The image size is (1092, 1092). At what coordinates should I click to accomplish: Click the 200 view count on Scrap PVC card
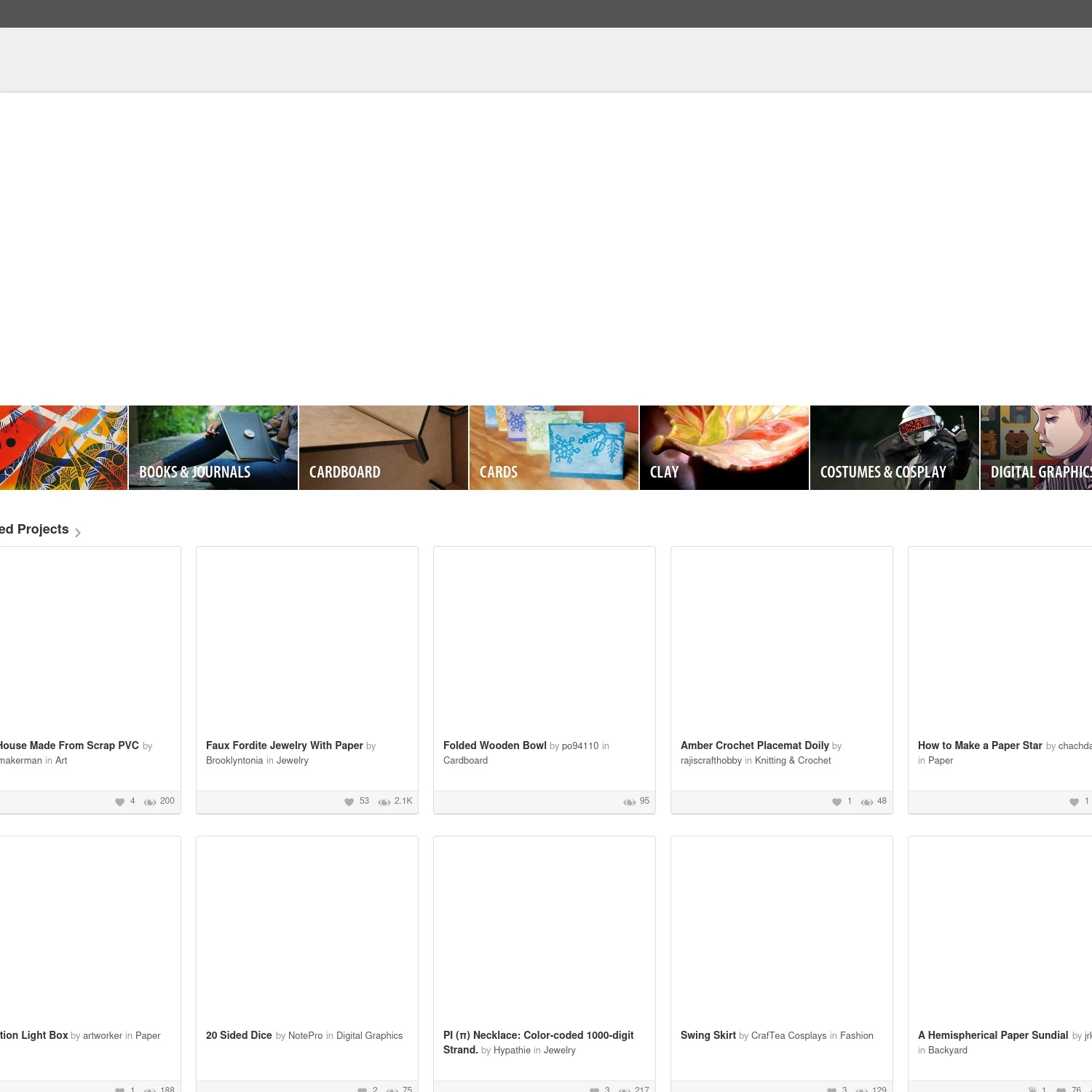[167, 801]
